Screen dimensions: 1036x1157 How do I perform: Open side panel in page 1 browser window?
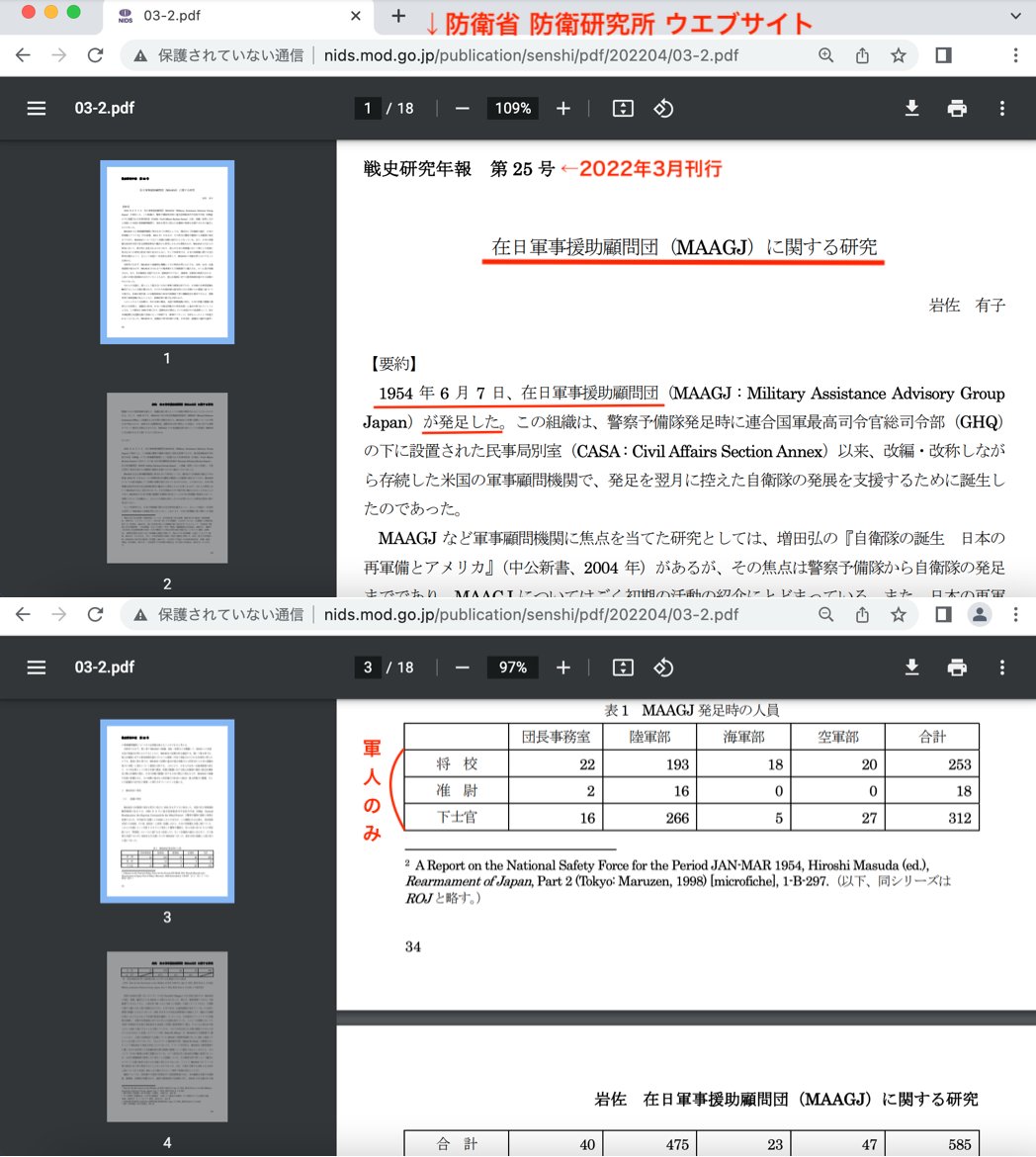click(943, 55)
